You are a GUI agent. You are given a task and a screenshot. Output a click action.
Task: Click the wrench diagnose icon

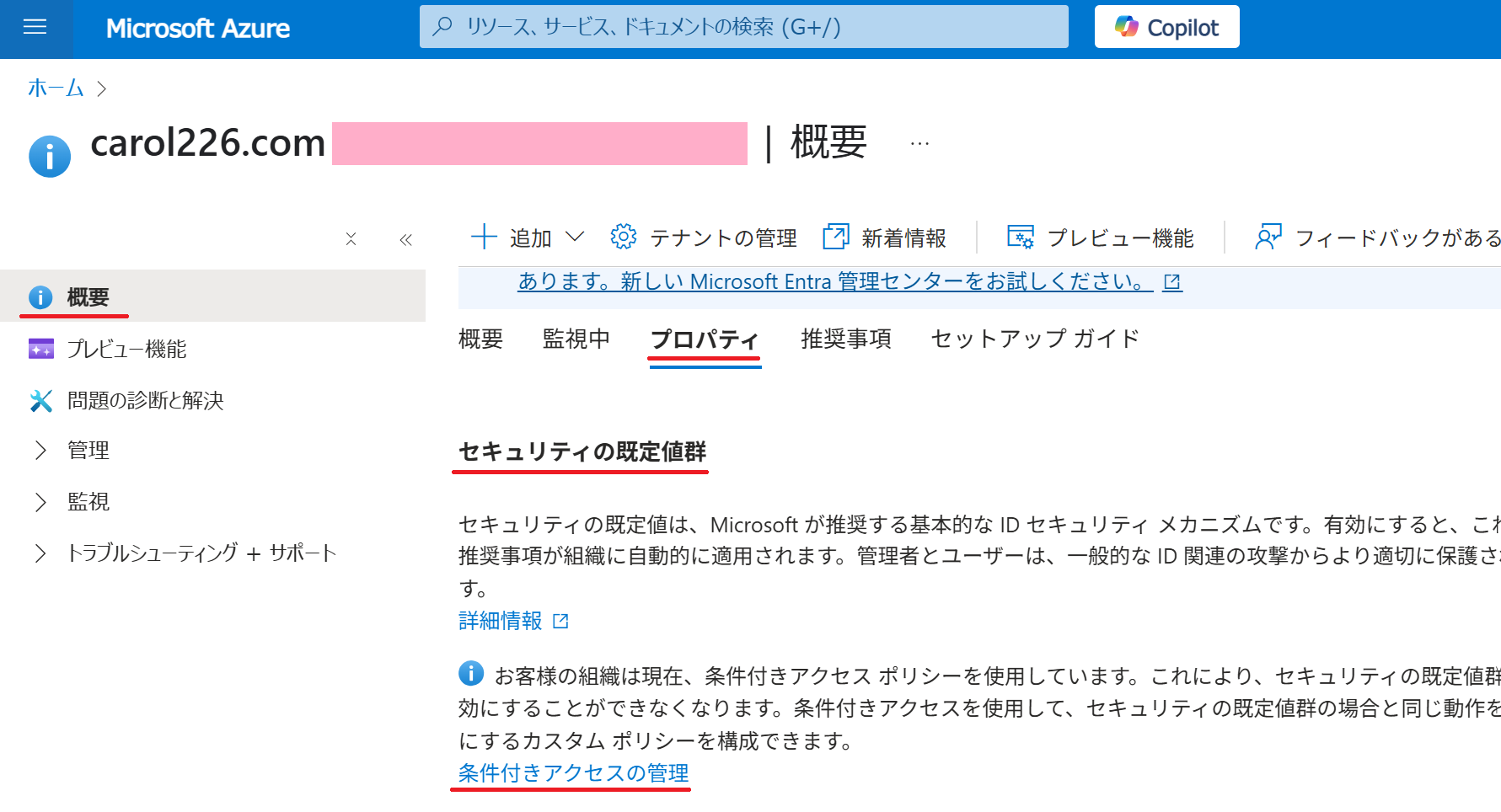coord(41,400)
